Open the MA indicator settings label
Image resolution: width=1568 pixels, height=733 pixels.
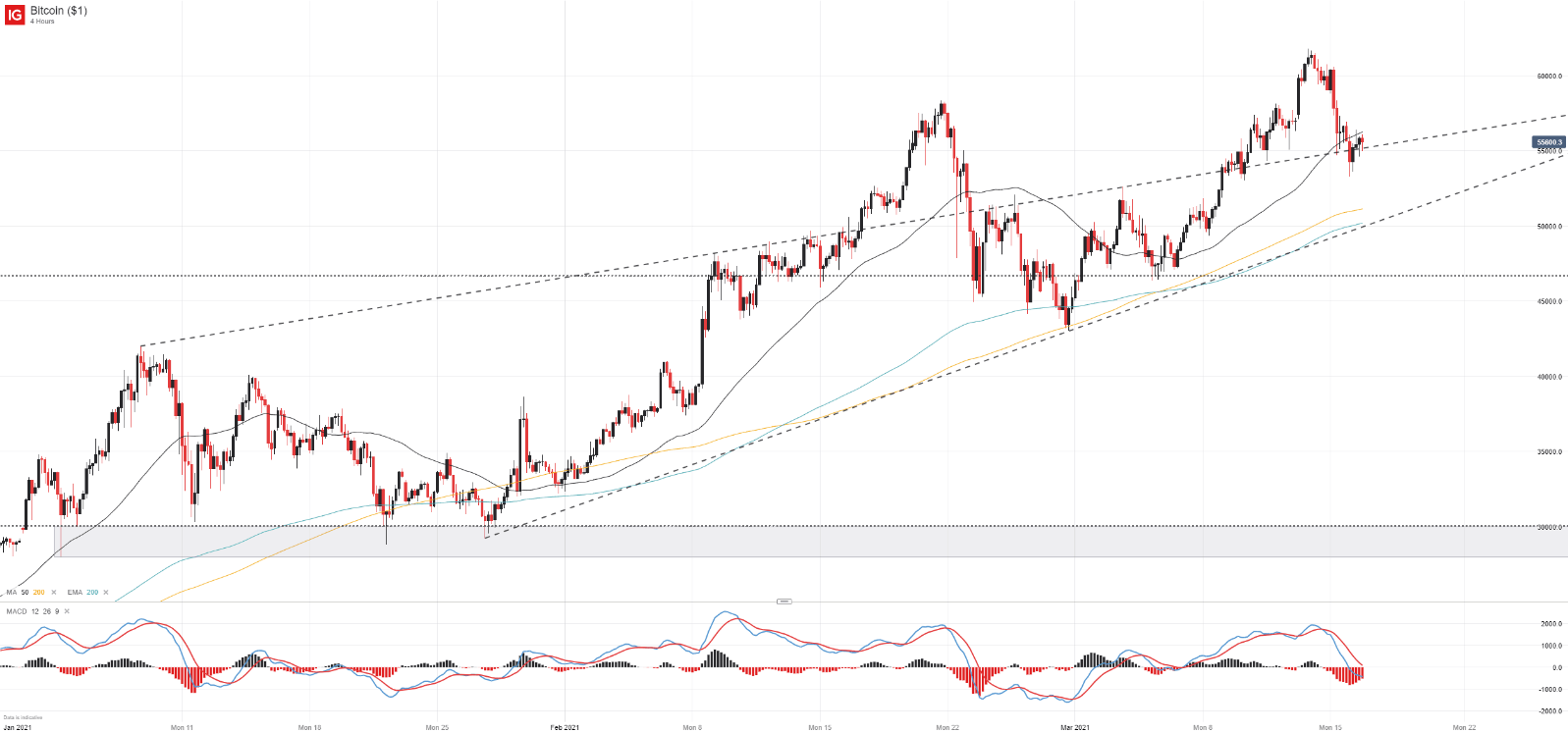click(12, 593)
